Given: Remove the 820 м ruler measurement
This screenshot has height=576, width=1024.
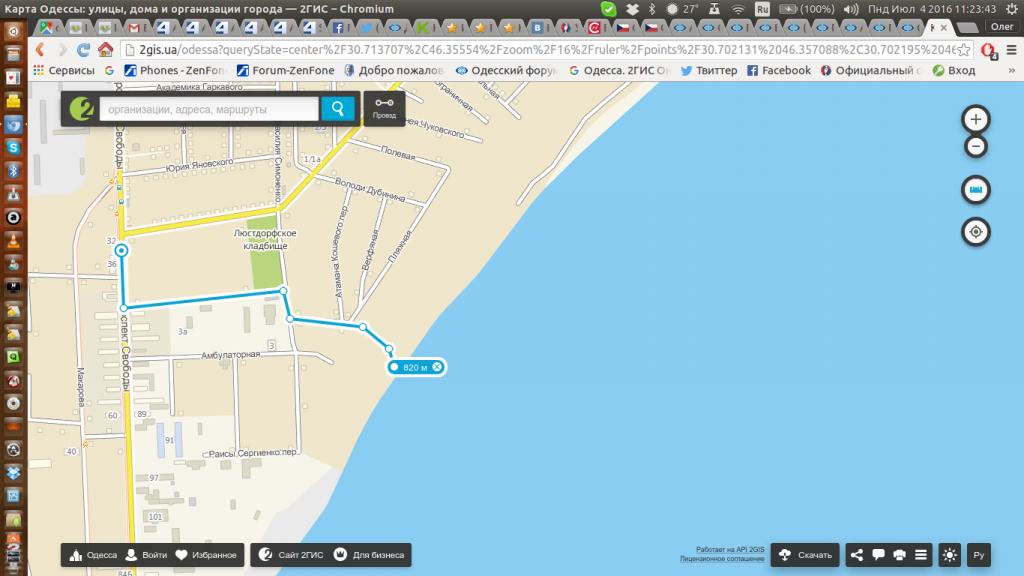Looking at the screenshot, I should 437,368.
